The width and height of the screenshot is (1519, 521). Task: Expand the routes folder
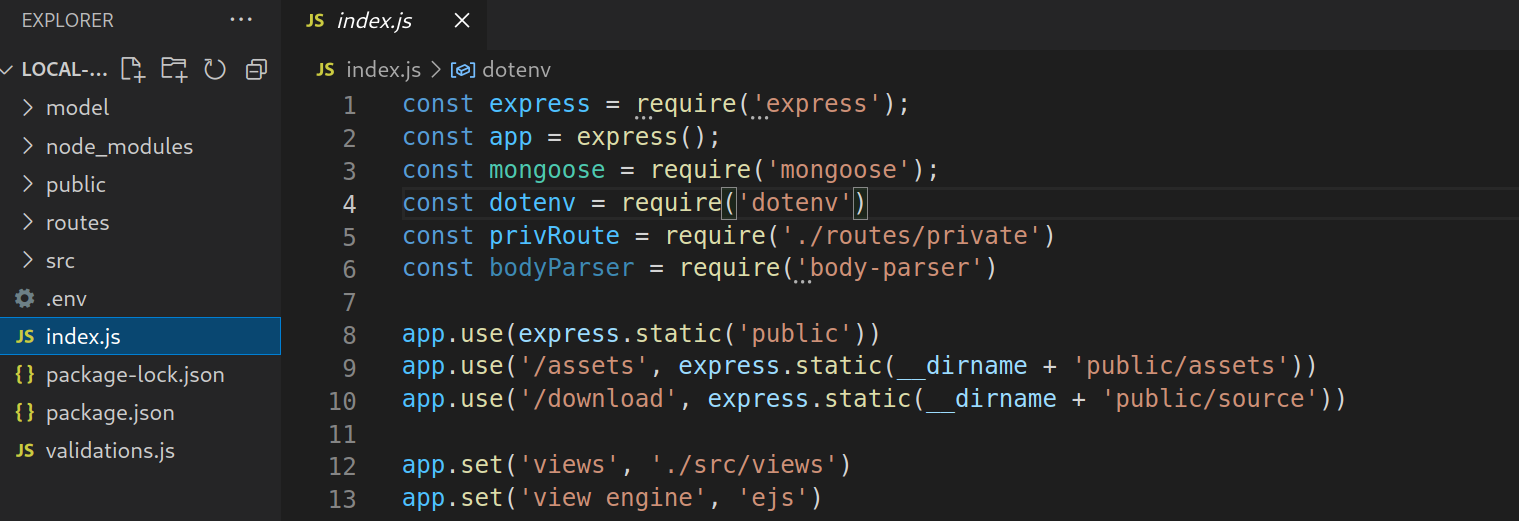pyautogui.click(x=77, y=223)
